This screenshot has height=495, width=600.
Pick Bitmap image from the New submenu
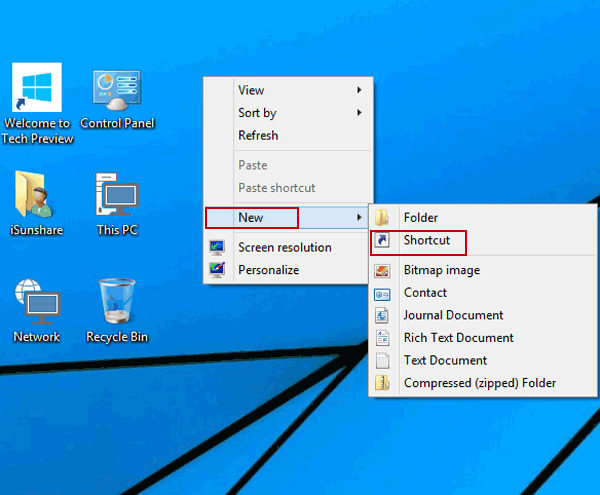[441, 270]
